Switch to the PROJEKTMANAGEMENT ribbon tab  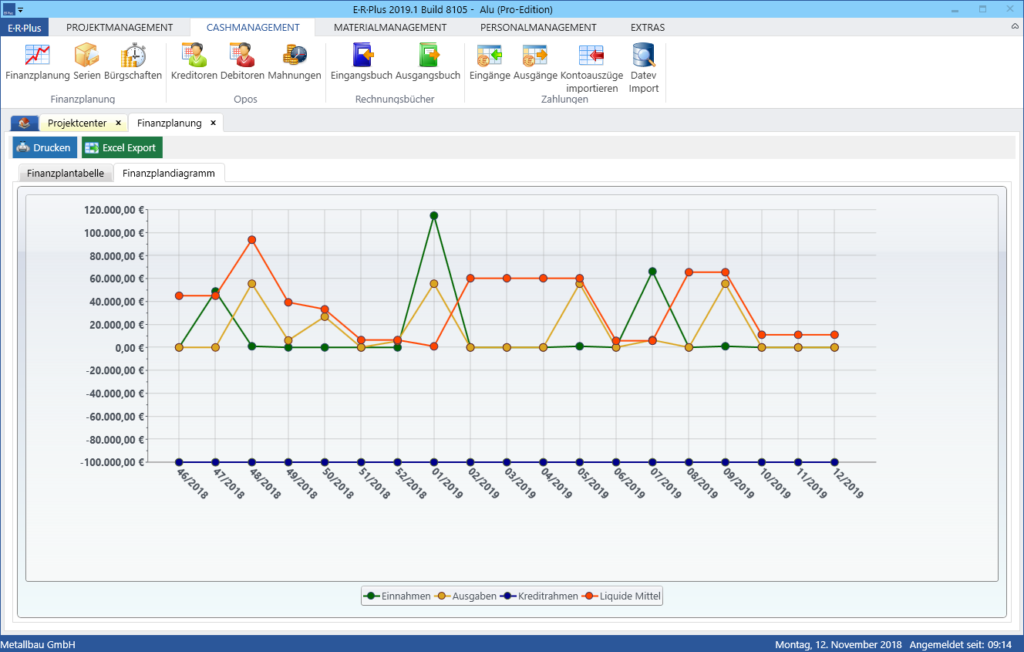[x=119, y=28]
